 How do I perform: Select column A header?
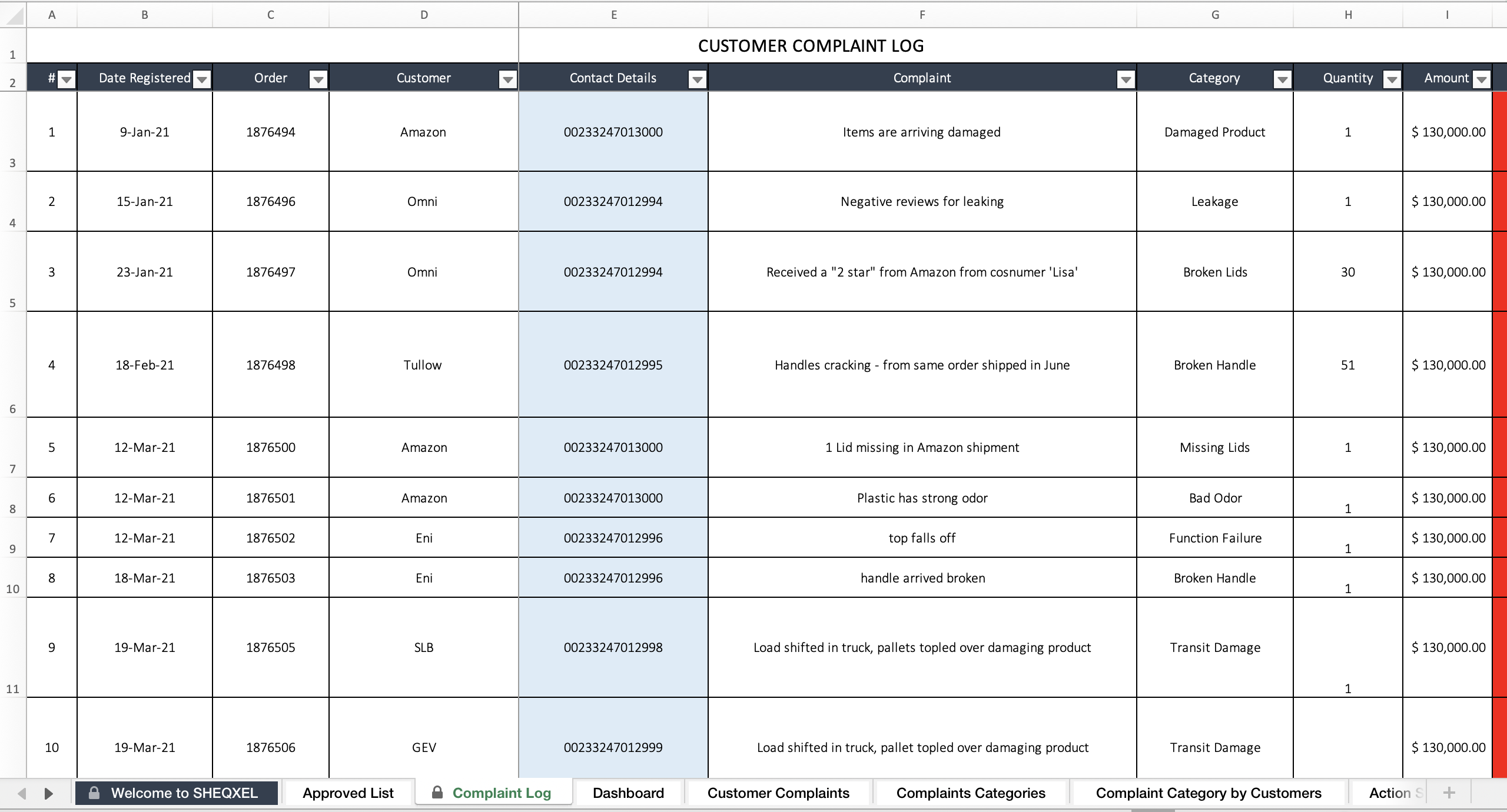tap(52, 15)
